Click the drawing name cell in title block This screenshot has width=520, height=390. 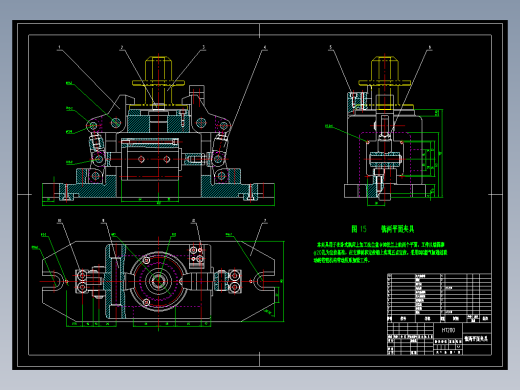[477, 339]
